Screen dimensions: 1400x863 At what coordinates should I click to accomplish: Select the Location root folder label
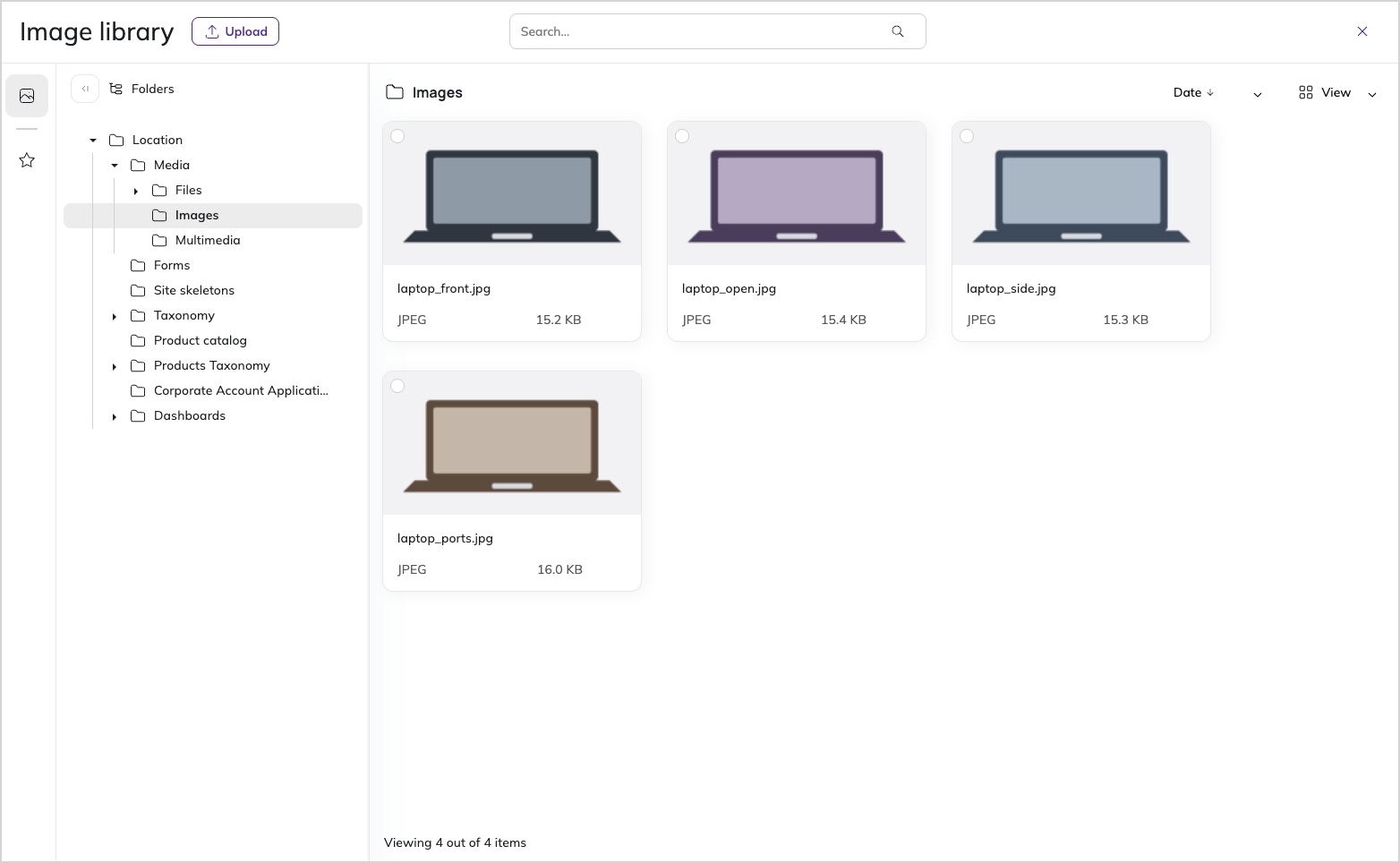pos(158,140)
